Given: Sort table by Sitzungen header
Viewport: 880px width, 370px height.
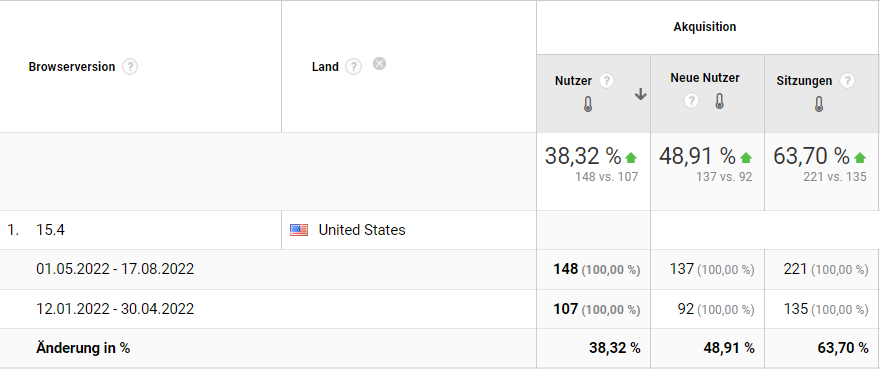Looking at the screenshot, I should 804,81.
